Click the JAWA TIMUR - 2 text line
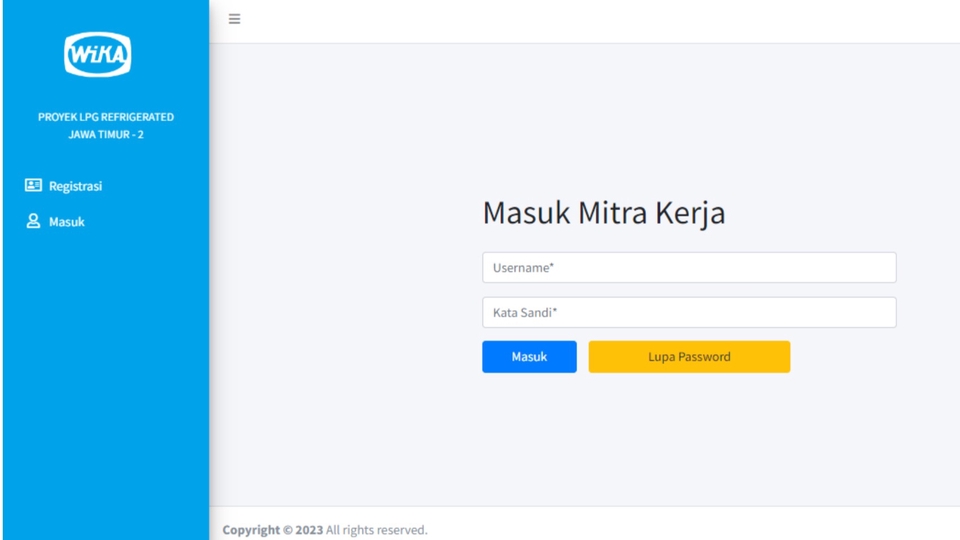 [x=106, y=135]
